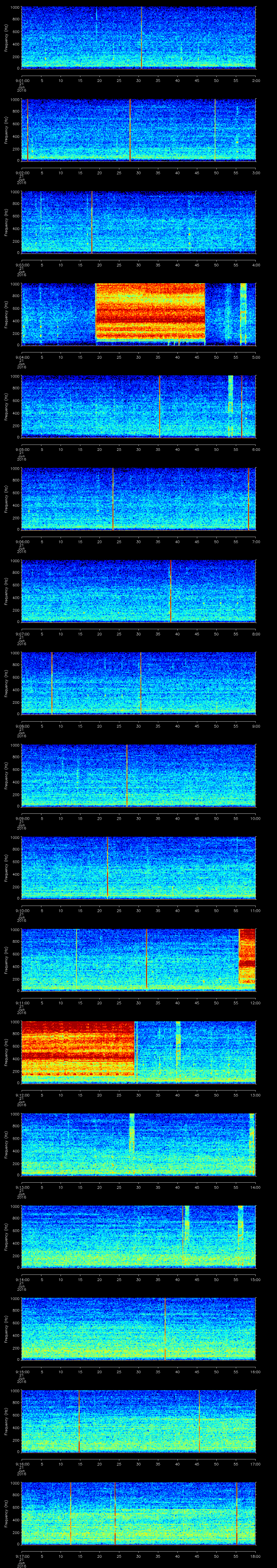The height and width of the screenshot is (1568, 277).
Task: Click the cyan burst near 56 s in 9:04 spectrogram
Action: point(243,313)
